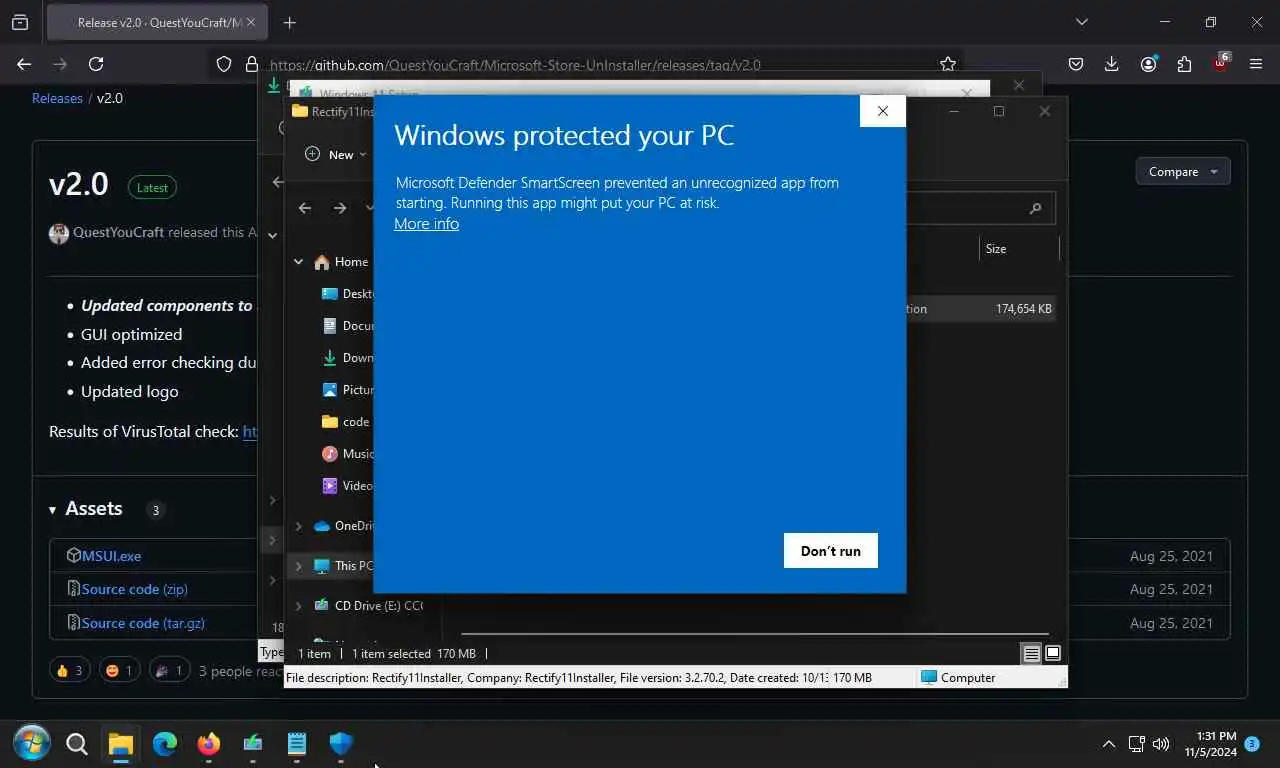Switch Explorer to details view icon

tap(1031, 654)
